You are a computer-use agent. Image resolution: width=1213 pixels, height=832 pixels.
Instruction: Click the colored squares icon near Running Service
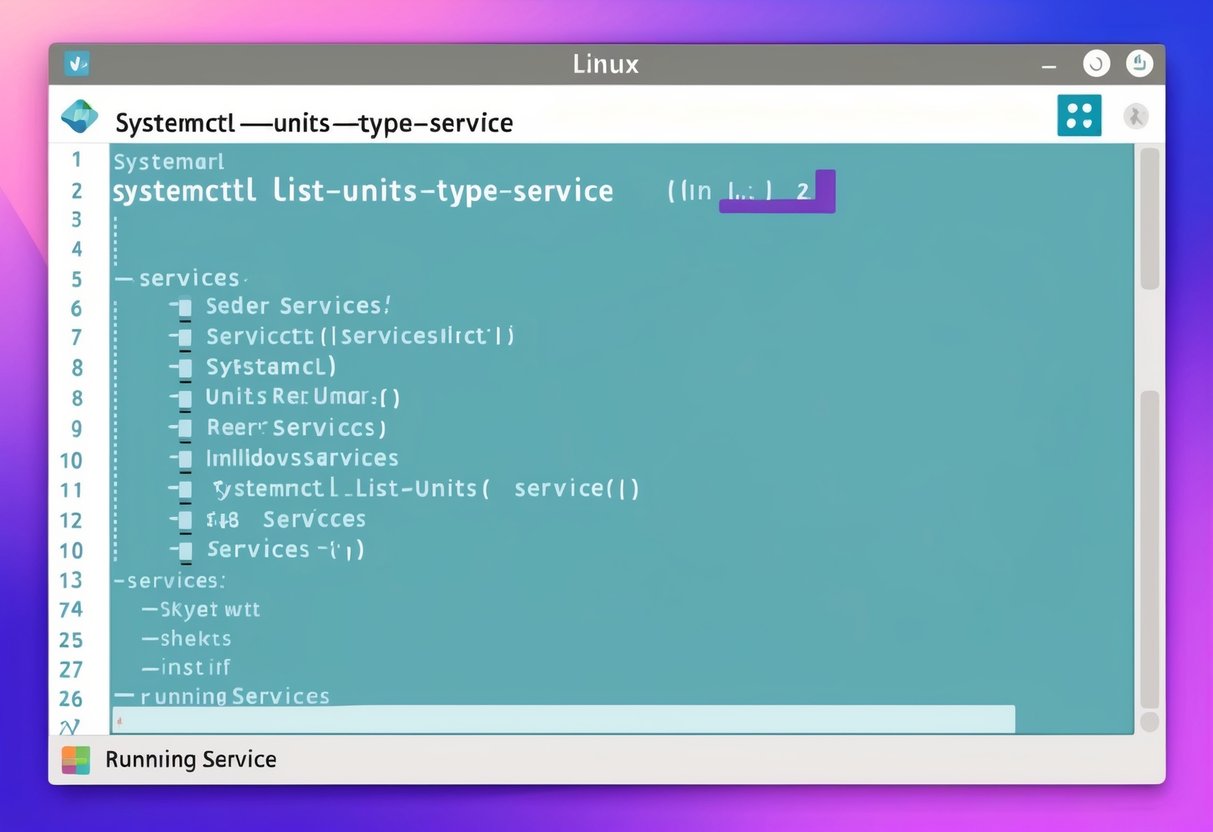[x=78, y=759]
